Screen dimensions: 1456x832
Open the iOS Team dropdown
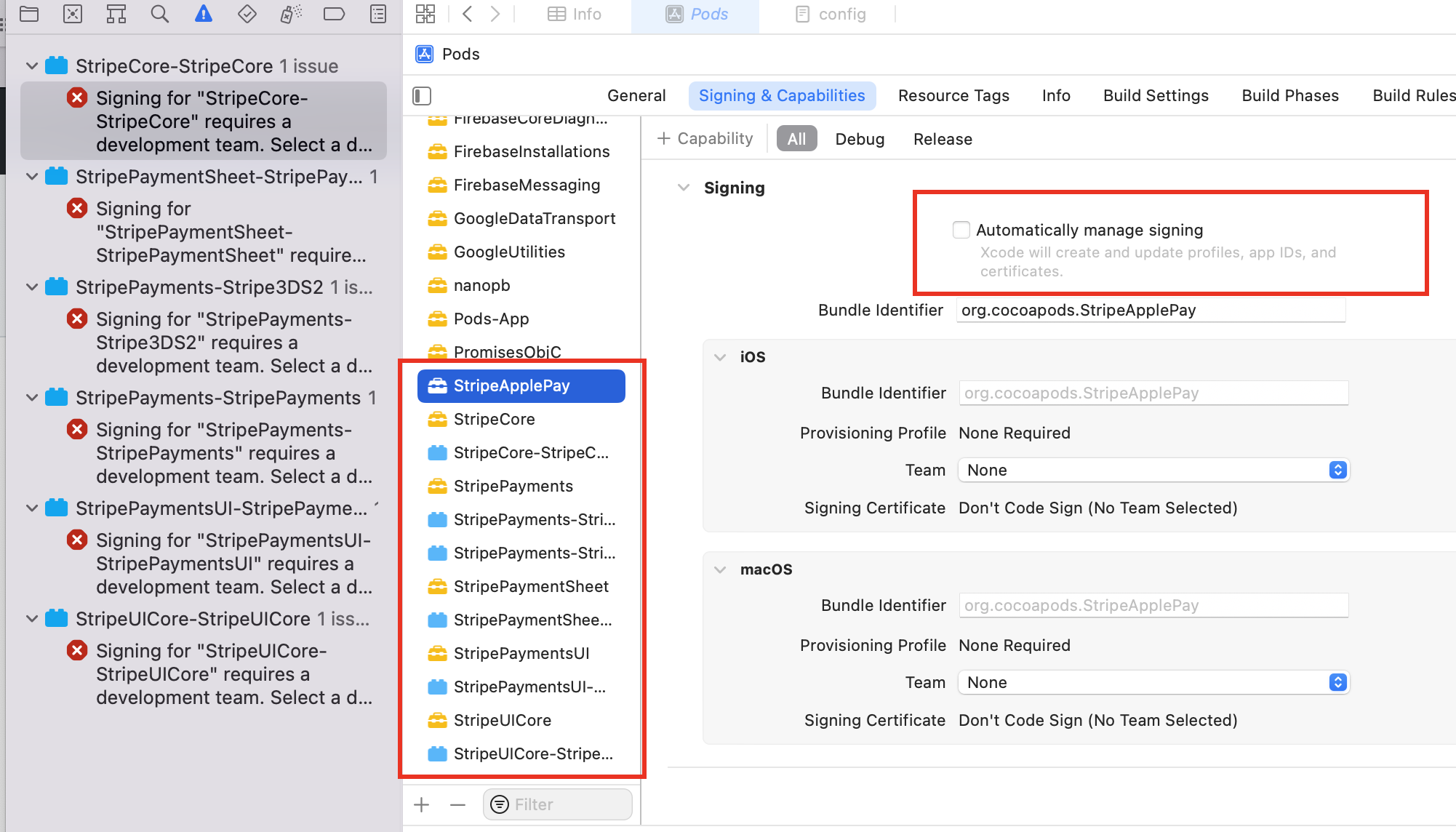tap(1337, 470)
